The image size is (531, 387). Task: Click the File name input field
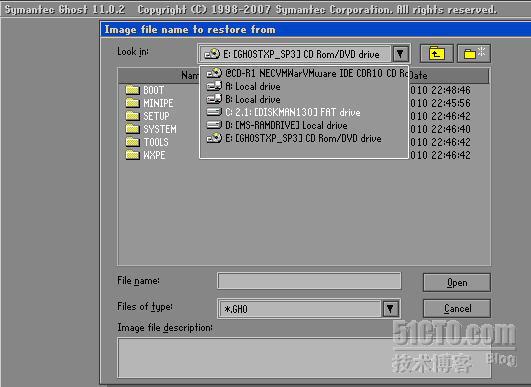tap(309, 281)
